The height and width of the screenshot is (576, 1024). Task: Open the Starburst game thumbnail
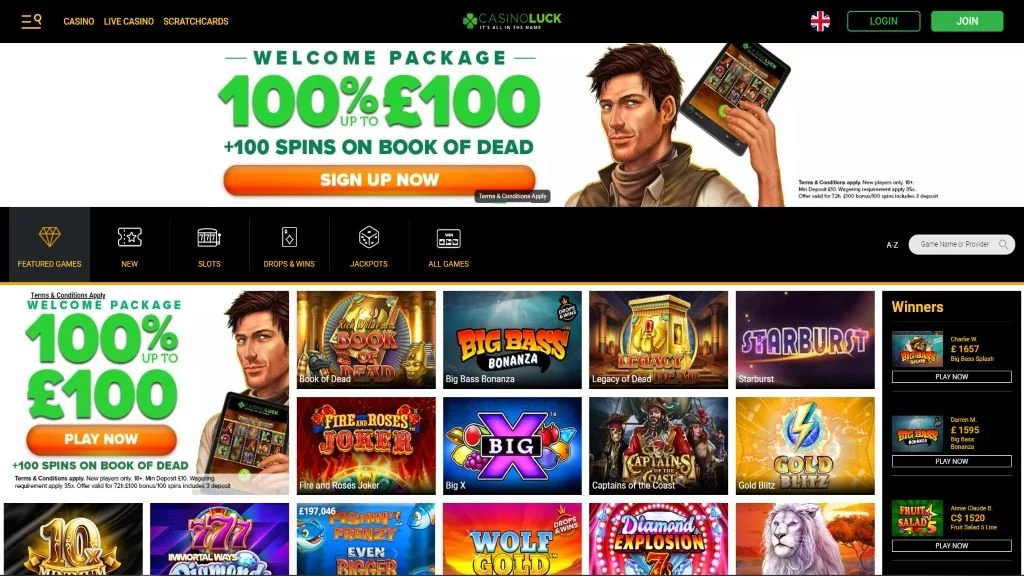(x=805, y=340)
